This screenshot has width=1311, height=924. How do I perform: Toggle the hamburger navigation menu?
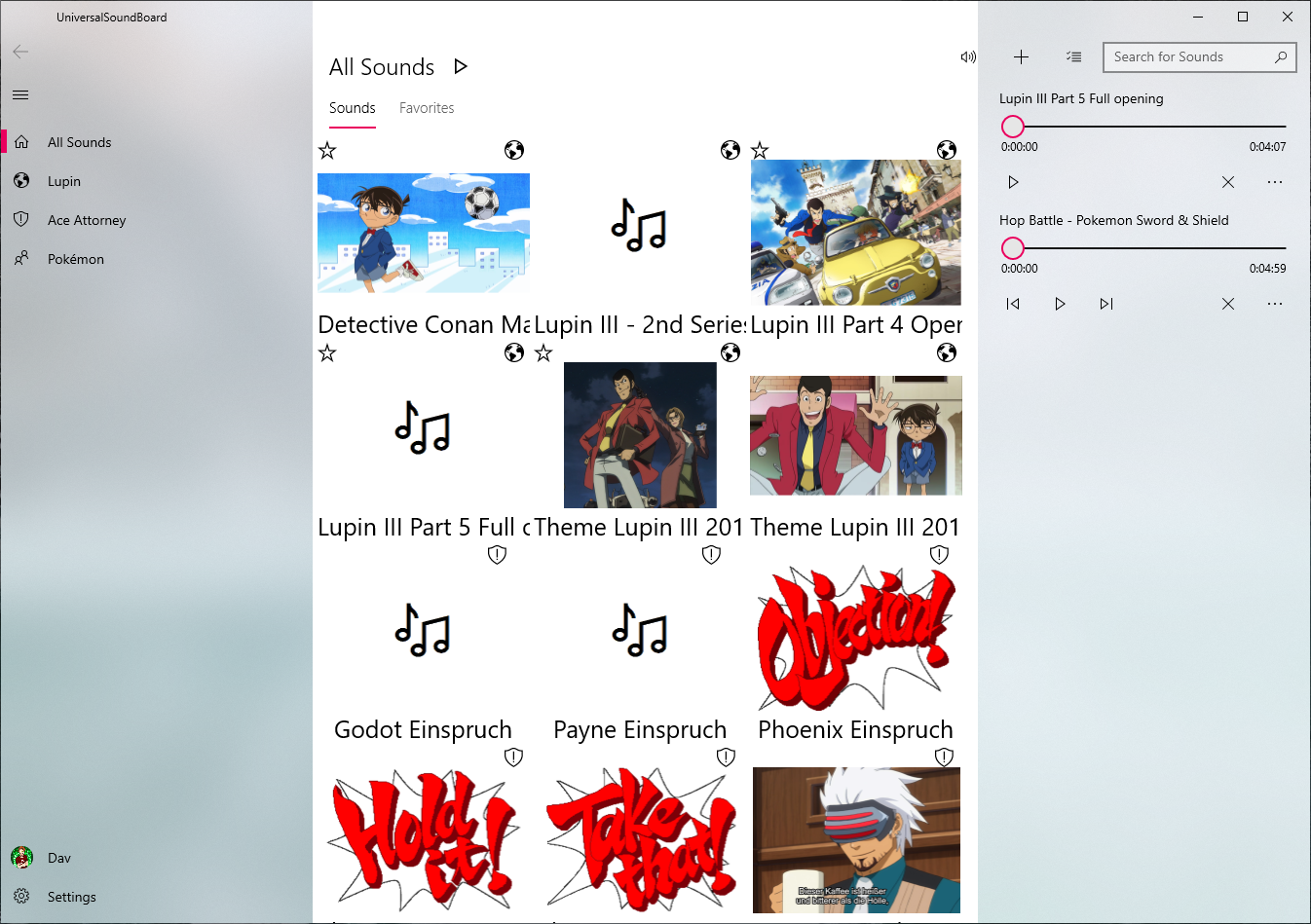coord(20,94)
